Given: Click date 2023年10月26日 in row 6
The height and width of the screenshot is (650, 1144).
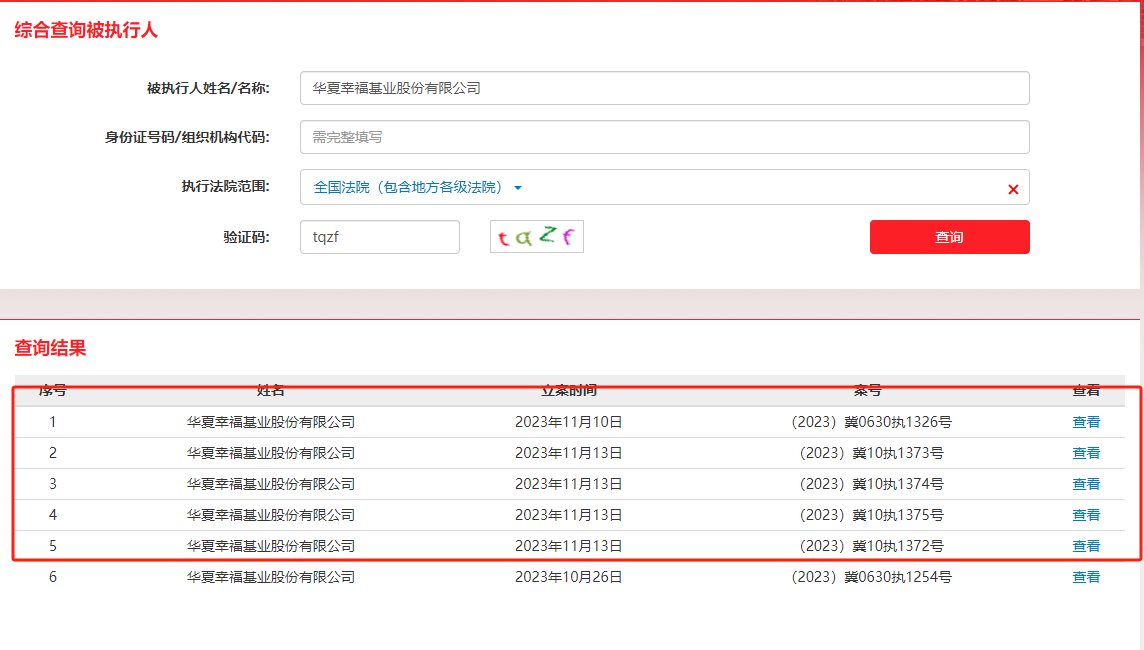Looking at the screenshot, I should click(x=568, y=577).
